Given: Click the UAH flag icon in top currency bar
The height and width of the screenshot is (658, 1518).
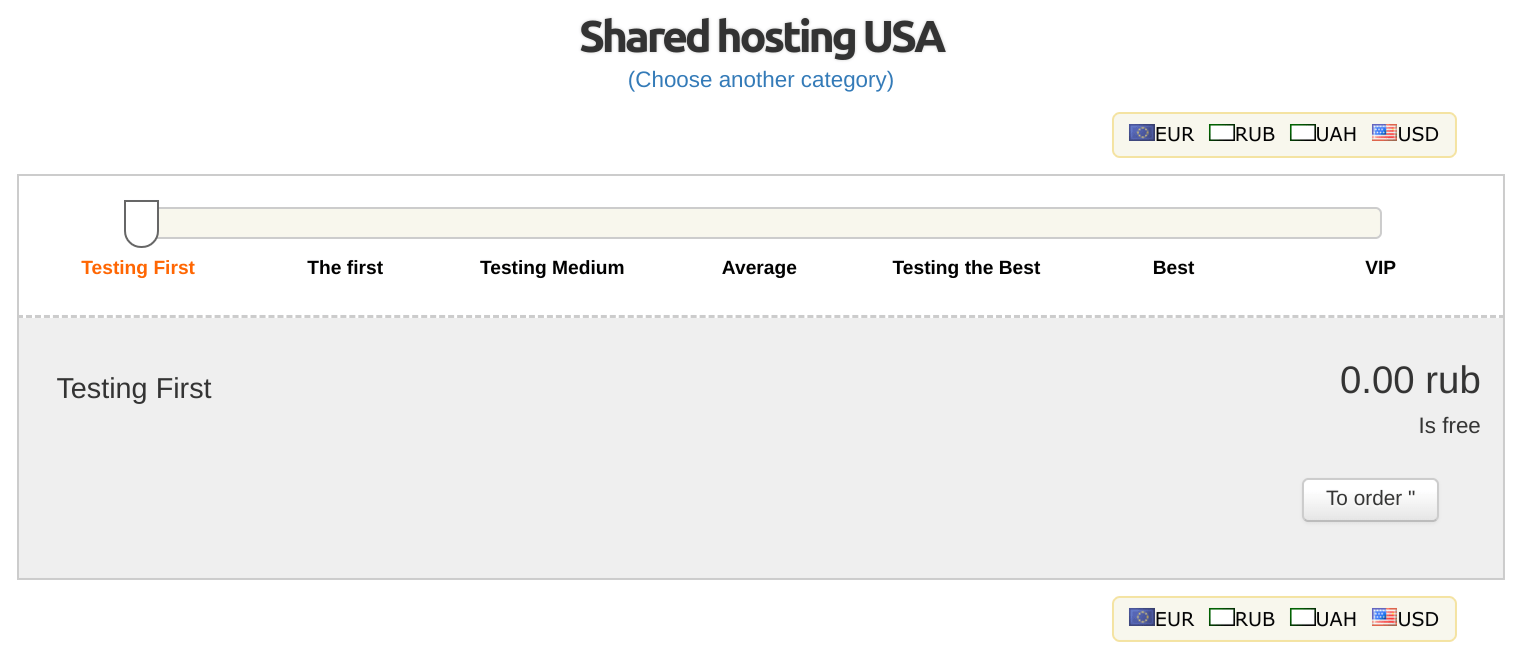Looking at the screenshot, I should (1302, 133).
